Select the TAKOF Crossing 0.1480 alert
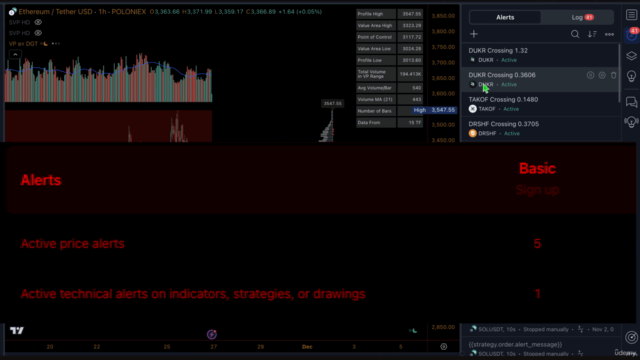Screen dimensions: 640x360 click(x=540, y=104)
